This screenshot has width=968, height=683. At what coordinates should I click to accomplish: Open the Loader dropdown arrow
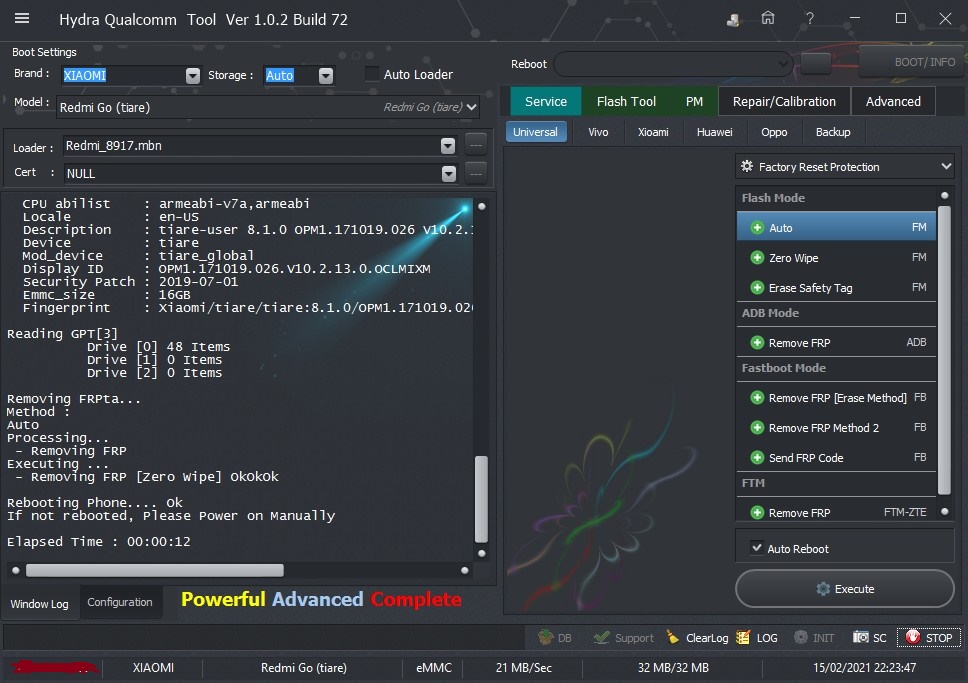tap(448, 146)
